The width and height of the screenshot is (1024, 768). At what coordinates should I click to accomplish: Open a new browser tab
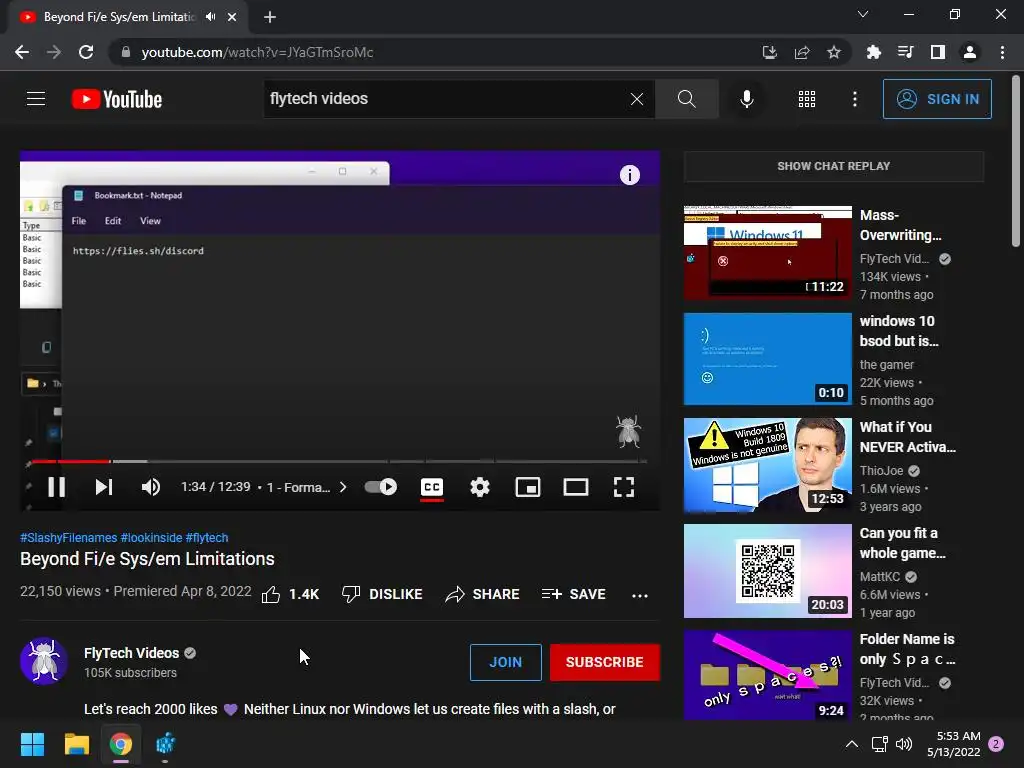tap(270, 17)
